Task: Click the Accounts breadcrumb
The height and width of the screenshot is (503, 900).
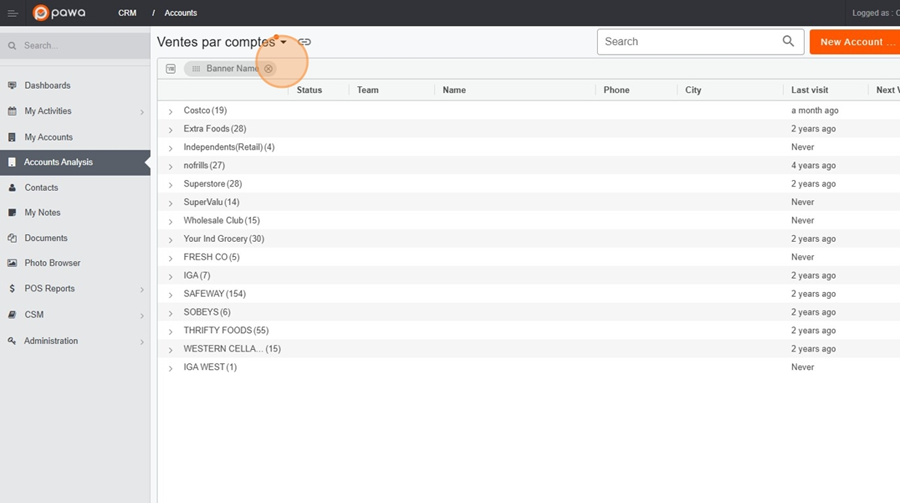Action: pyautogui.click(x=181, y=13)
